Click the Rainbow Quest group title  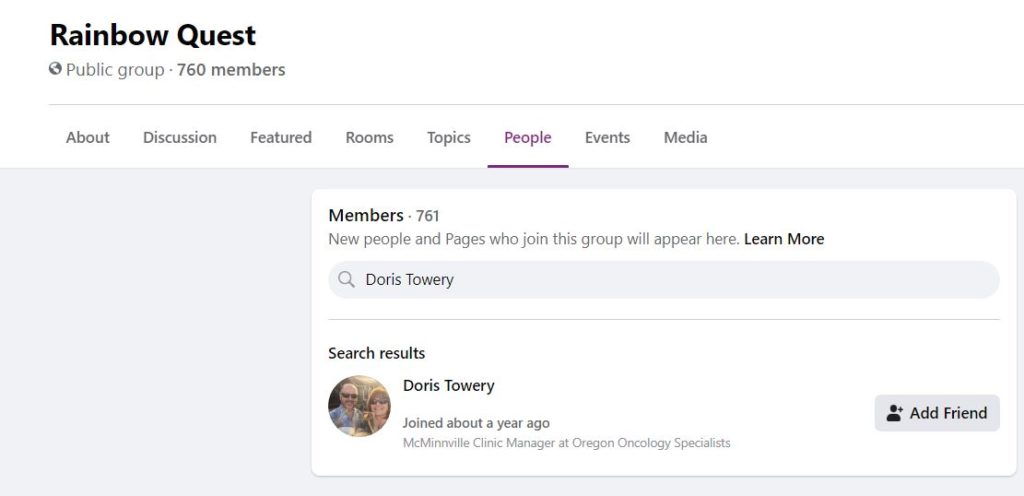(x=153, y=35)
